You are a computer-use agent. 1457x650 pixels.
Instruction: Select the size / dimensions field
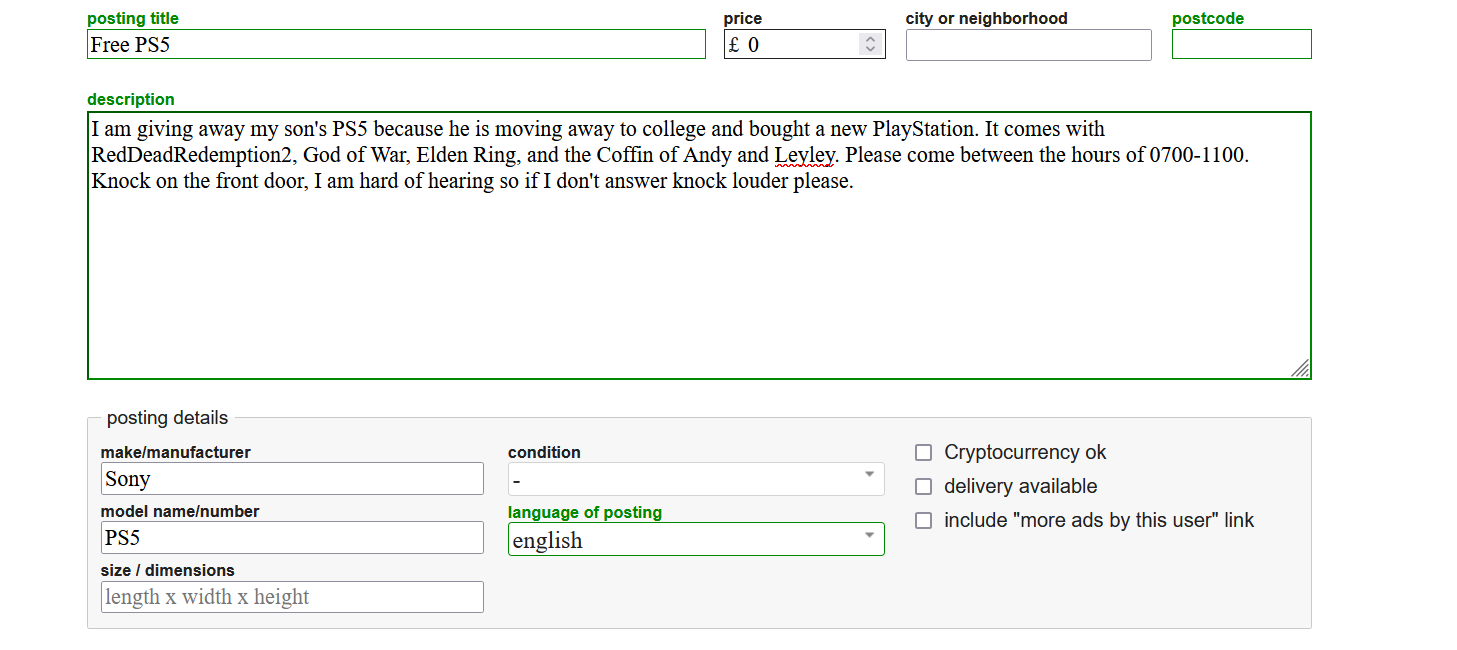292,597
